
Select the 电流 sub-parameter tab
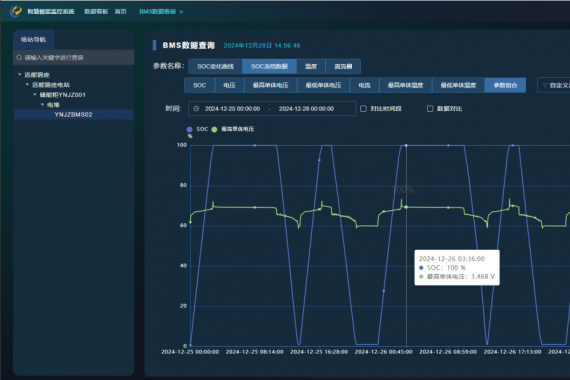click(x=364, y=85)
